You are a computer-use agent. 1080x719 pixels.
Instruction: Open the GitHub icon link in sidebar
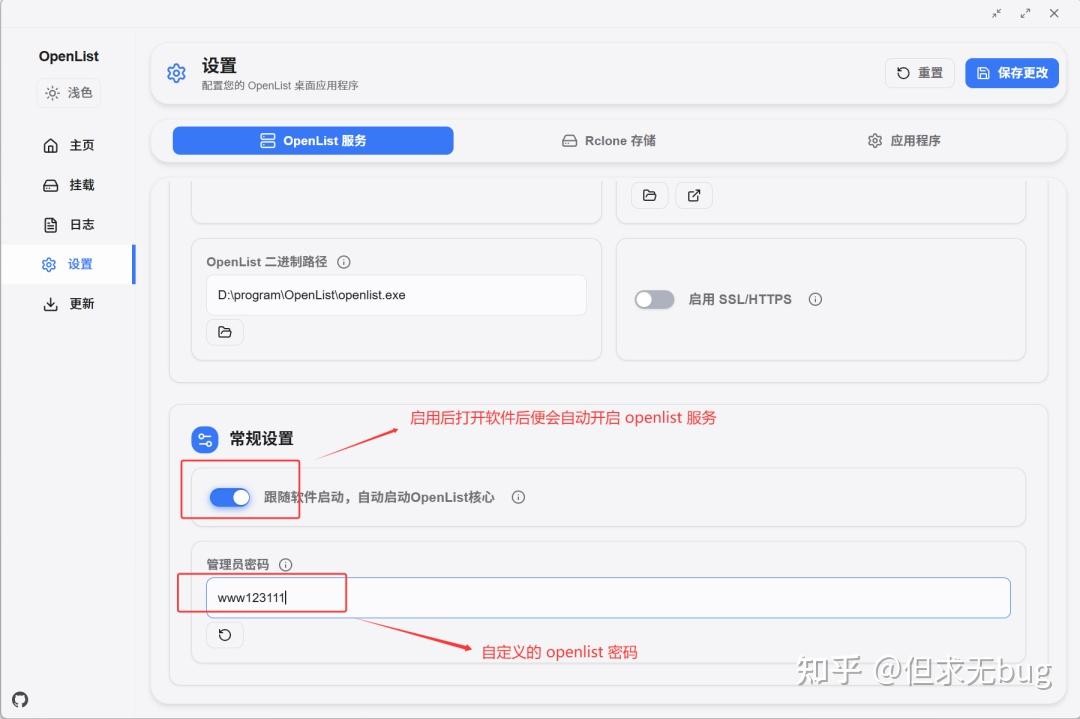(x=20, y=700)
